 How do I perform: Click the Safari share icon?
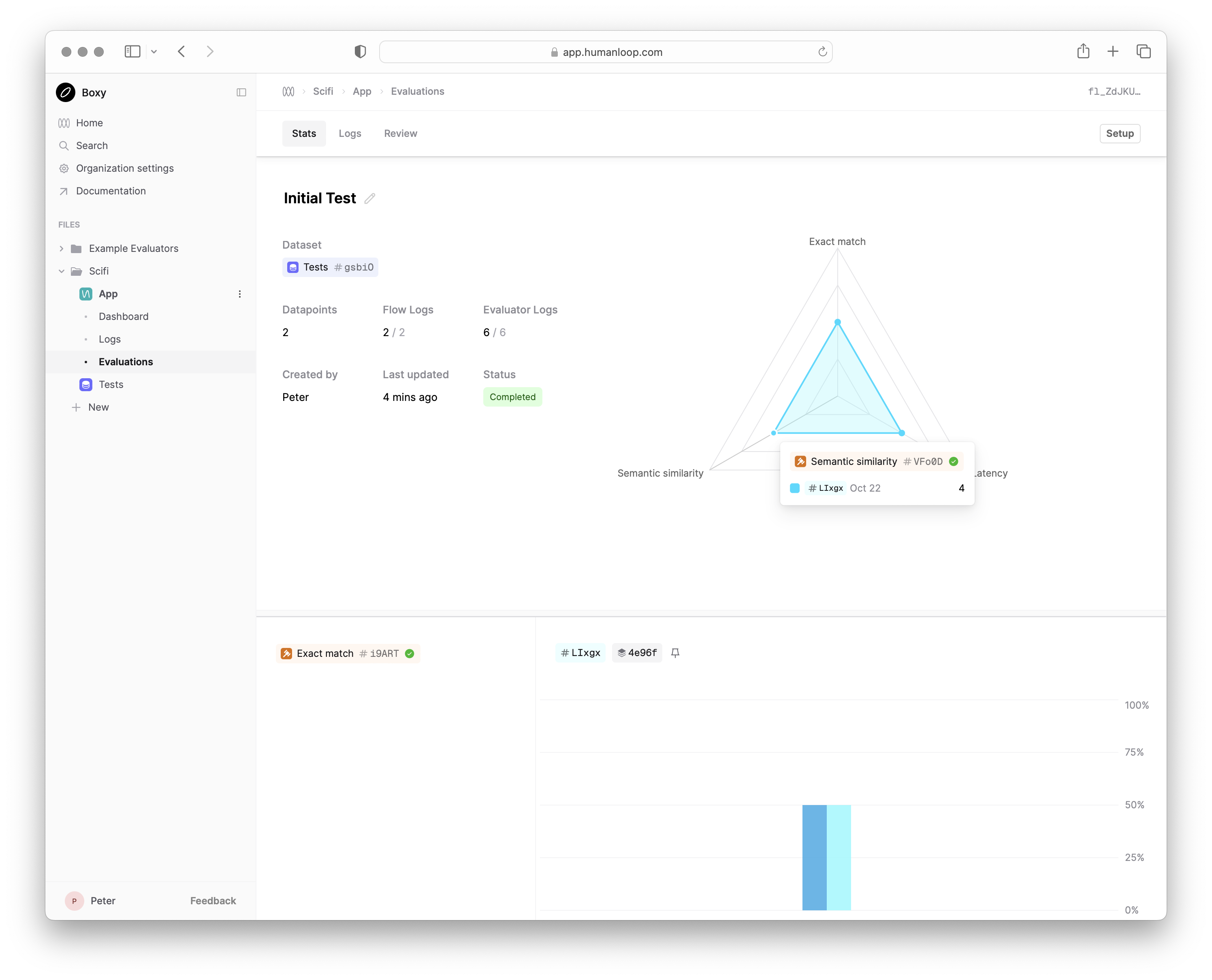1083,51
